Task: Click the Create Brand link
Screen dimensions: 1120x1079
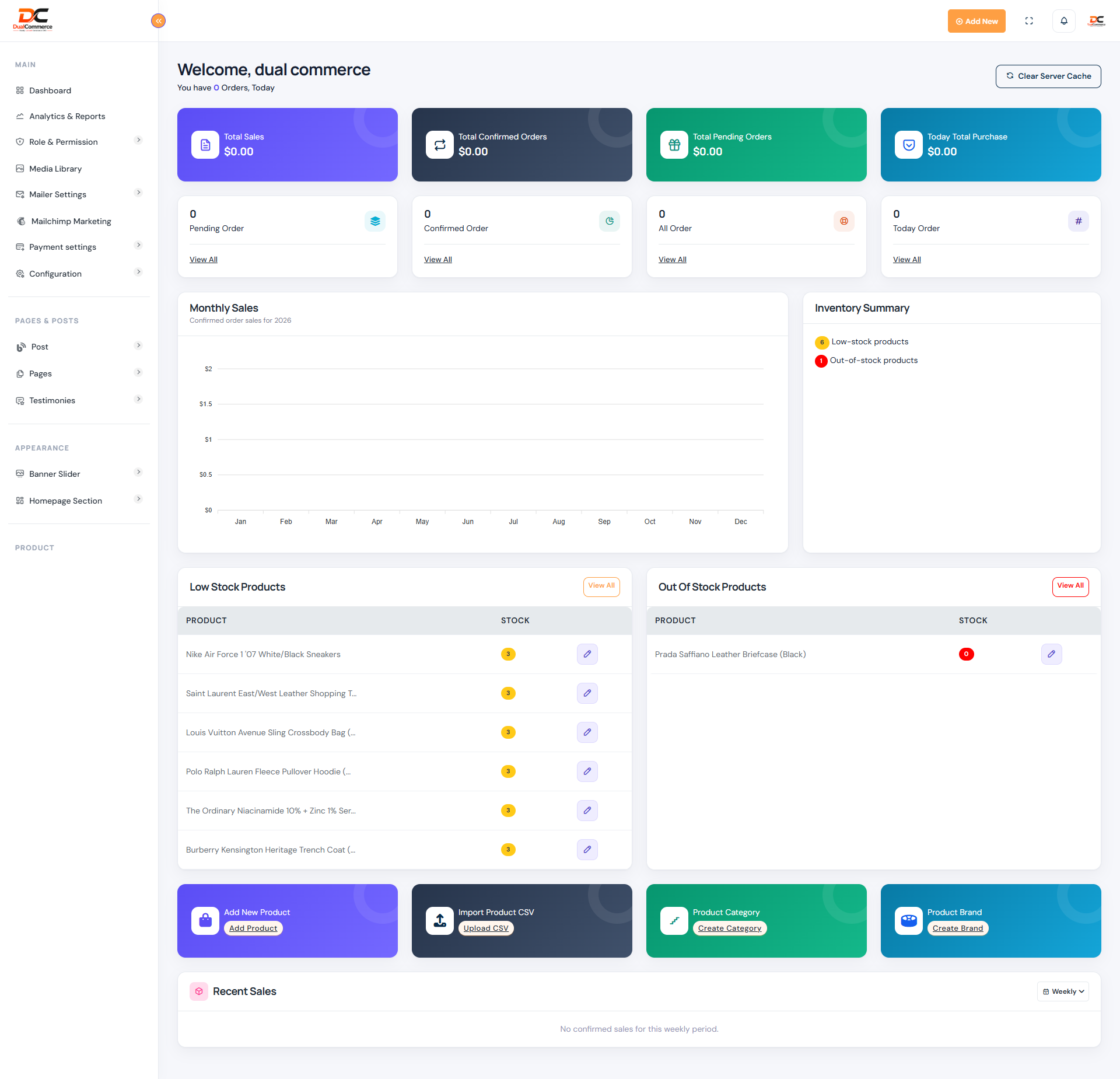Action: [958, 928]
